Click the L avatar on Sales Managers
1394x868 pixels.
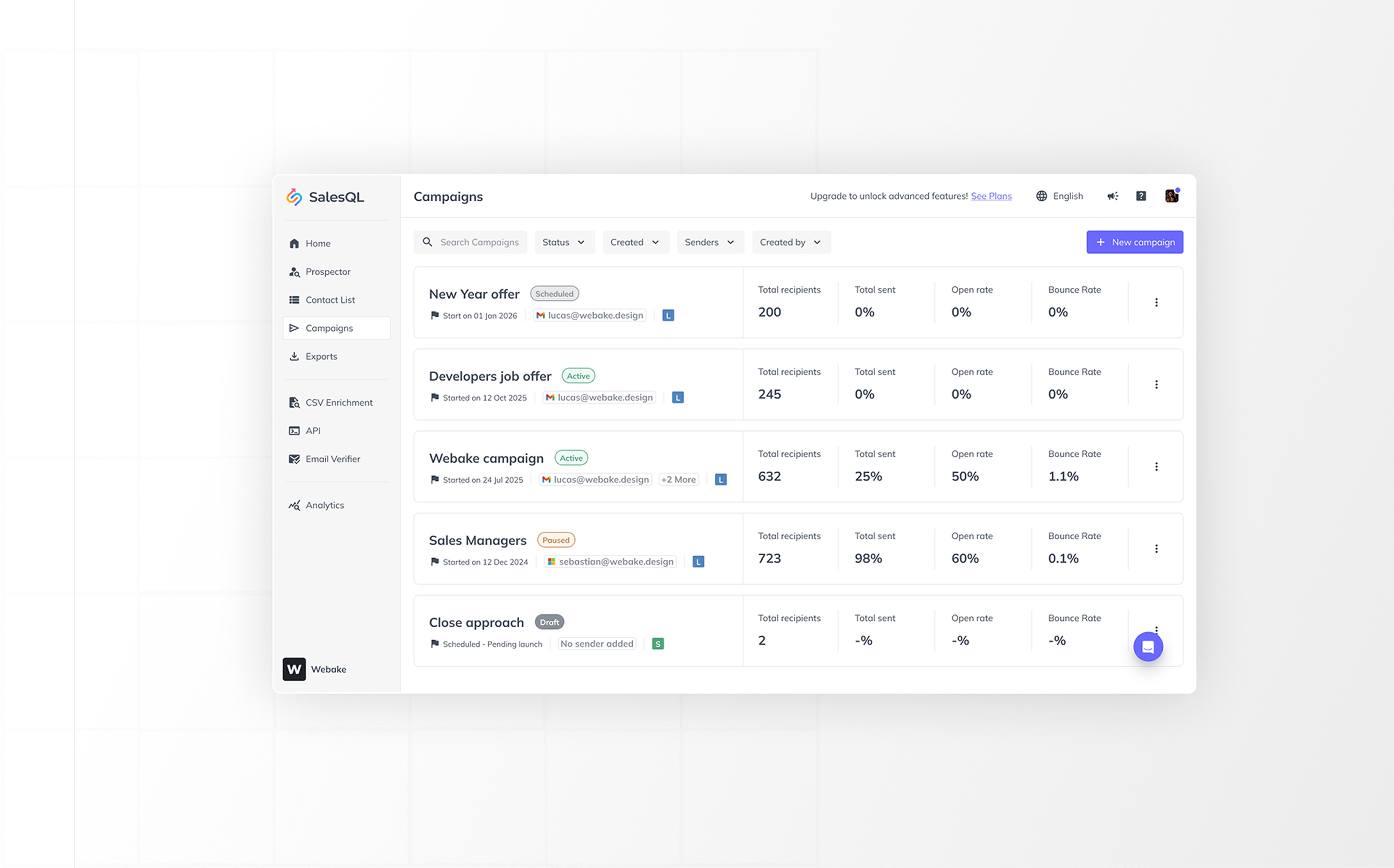pyautogui.click(x=698, y=562)
